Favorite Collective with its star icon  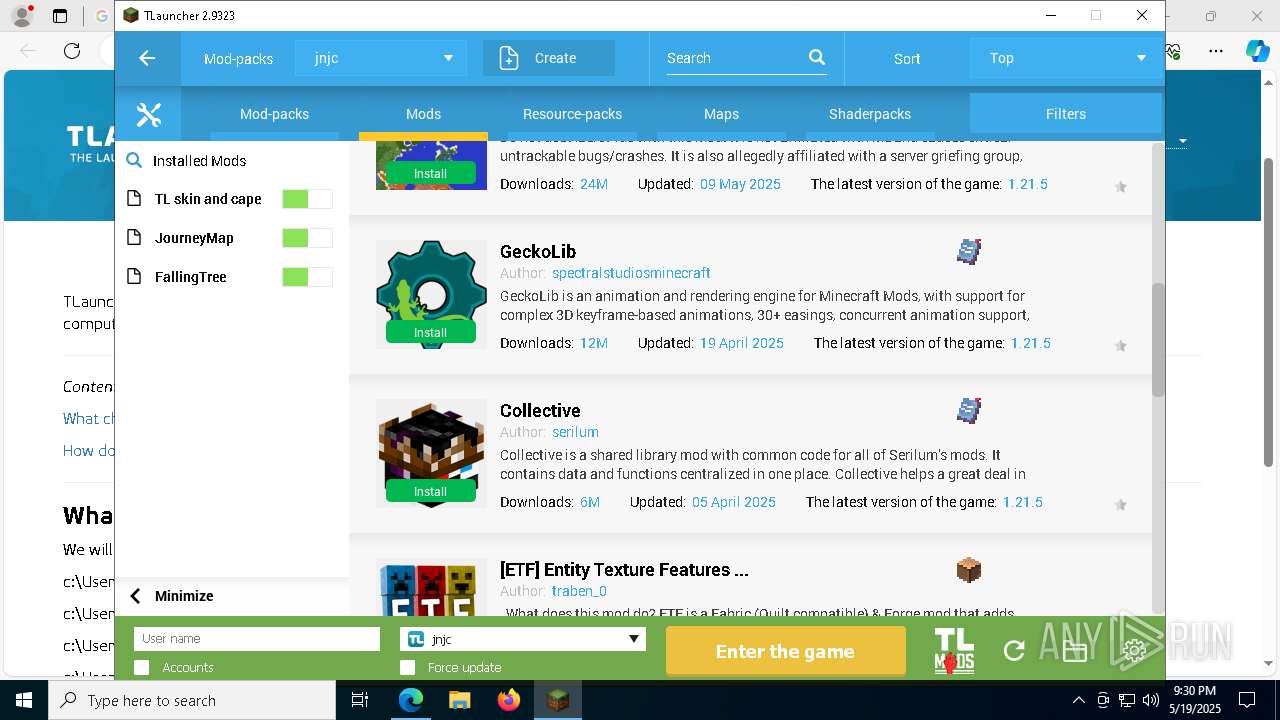(x=1120, y=505)
